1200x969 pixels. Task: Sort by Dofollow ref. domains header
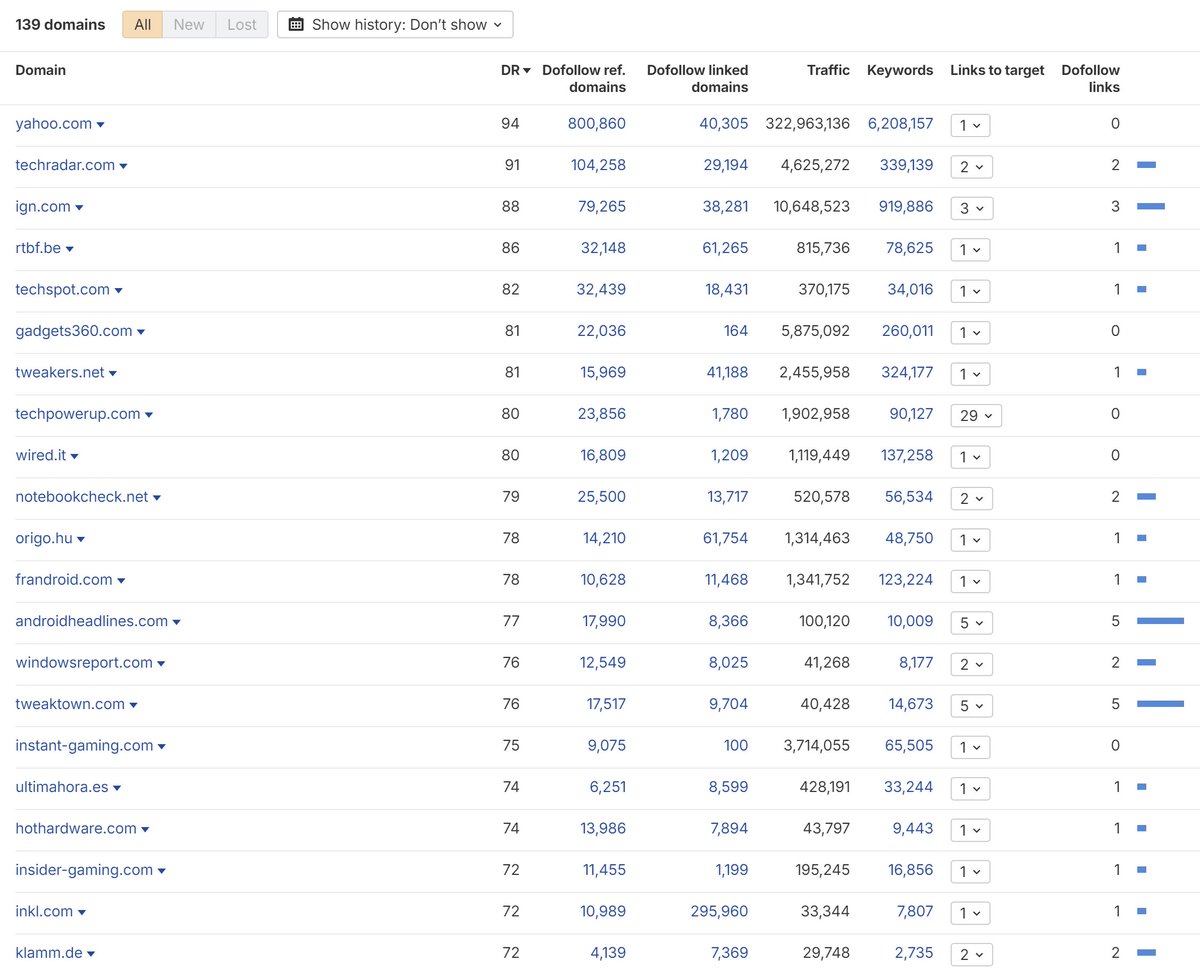coord(584,79)
